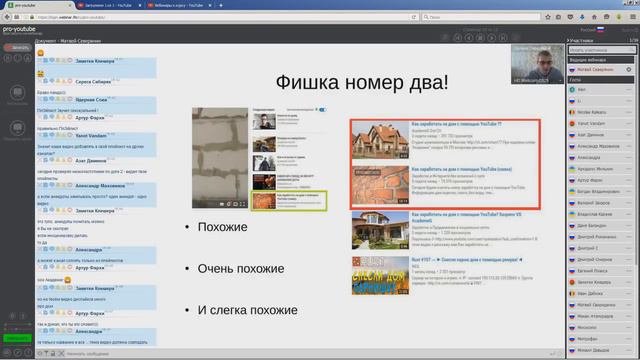Viewport: 640px width, 360px height.
Task: Adjust the upper volume slider in sidebar
Action: coord(17,324)
